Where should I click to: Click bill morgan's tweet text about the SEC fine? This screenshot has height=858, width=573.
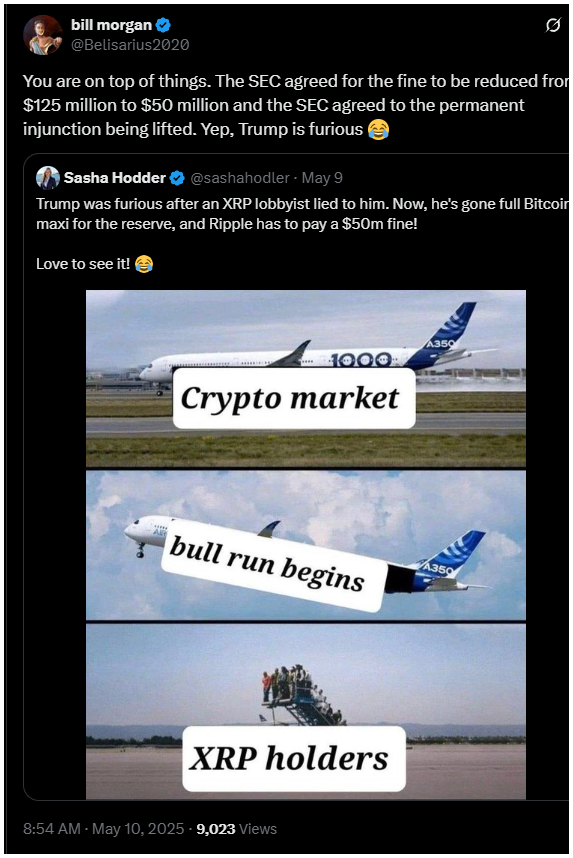pyautogui.click(x=296, y=105)
